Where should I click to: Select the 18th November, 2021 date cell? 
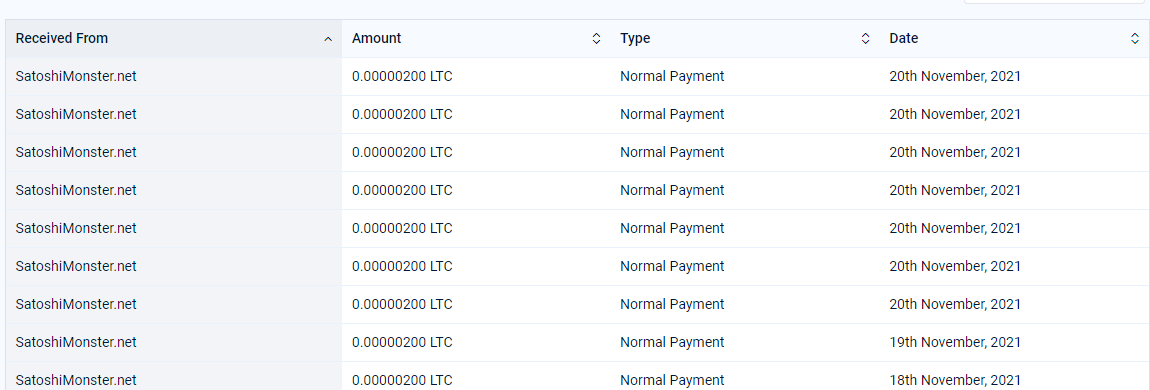pos(955,380)
